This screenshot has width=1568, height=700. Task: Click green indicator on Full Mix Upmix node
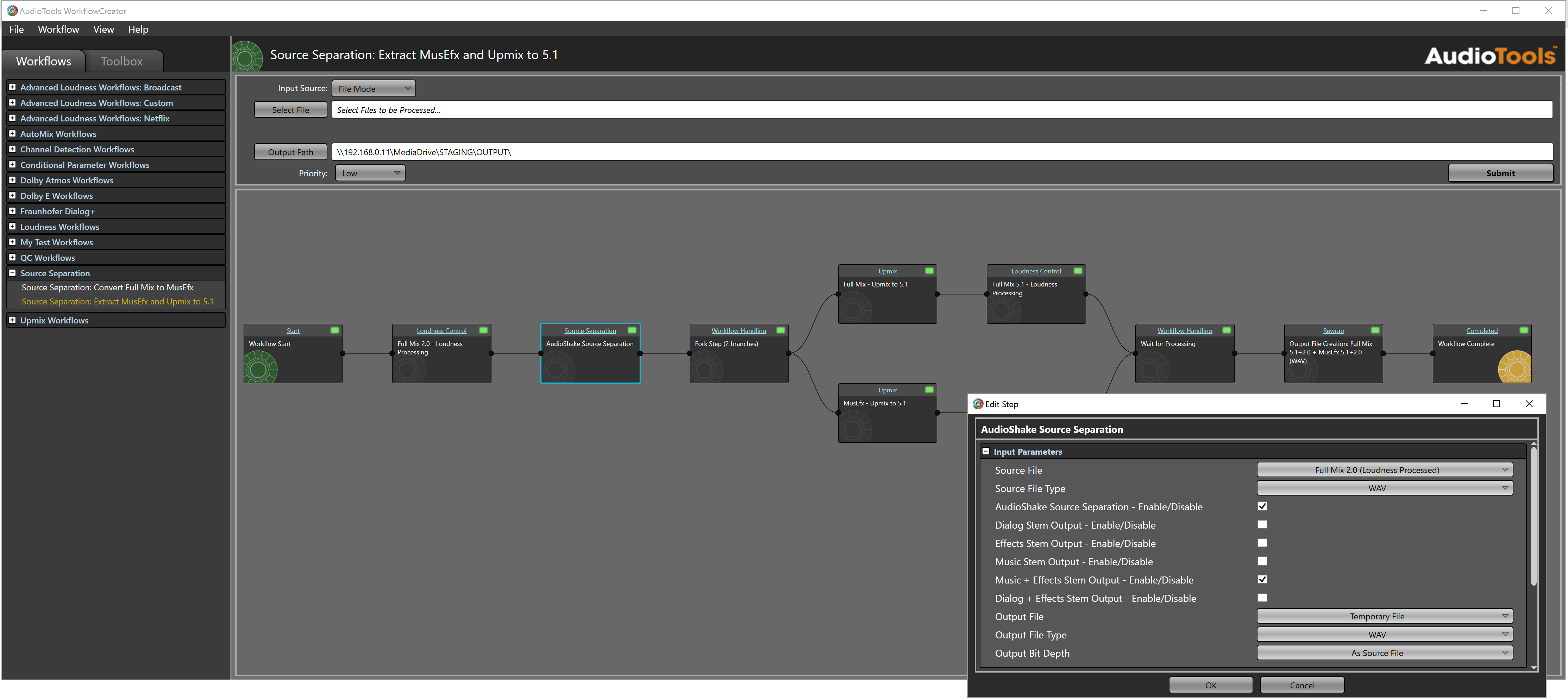(x=929, y=271)
